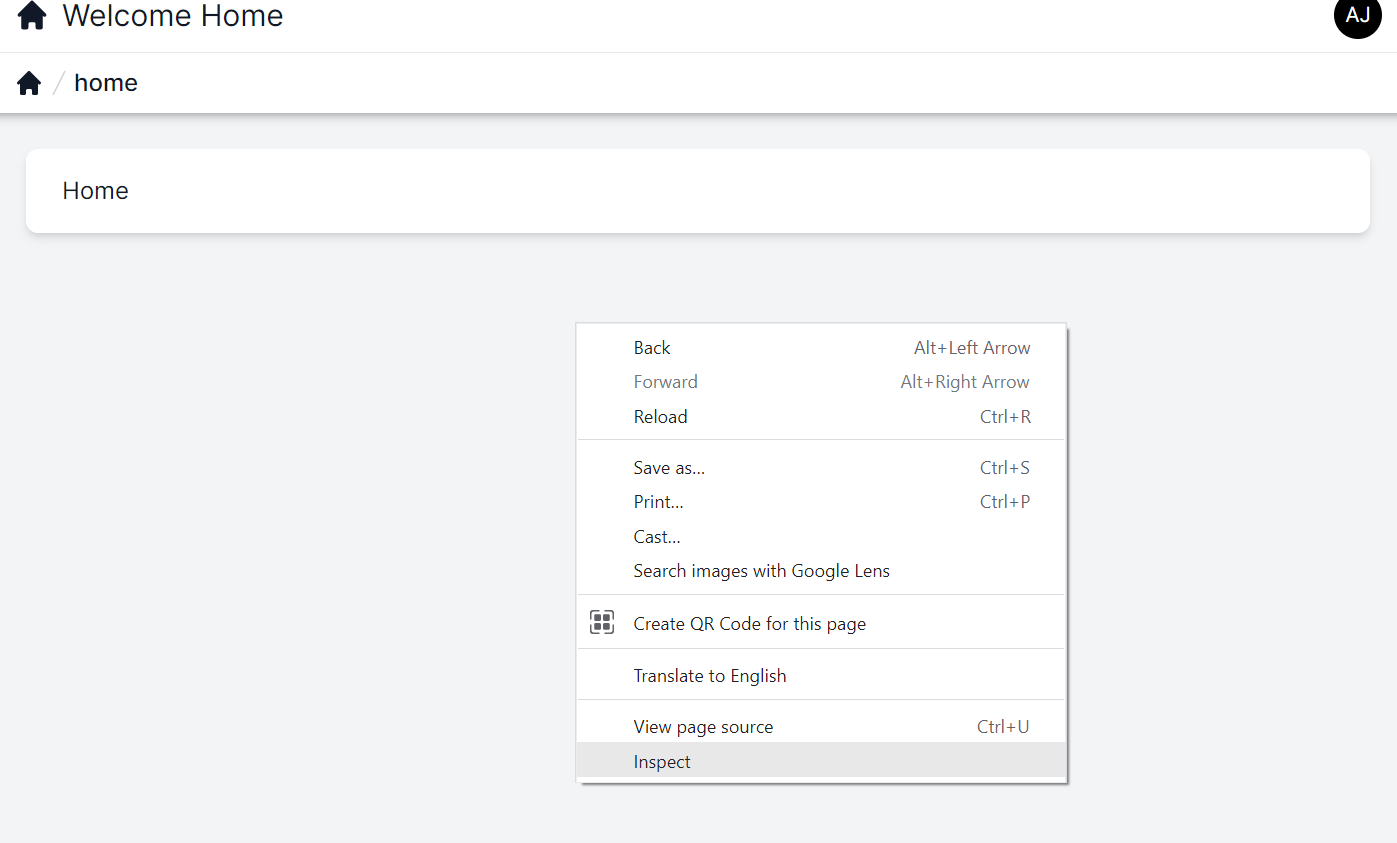This screenshot has width=1397, height=843.
Task: Open View page source from the menu
Action: [x=703, y=727]
